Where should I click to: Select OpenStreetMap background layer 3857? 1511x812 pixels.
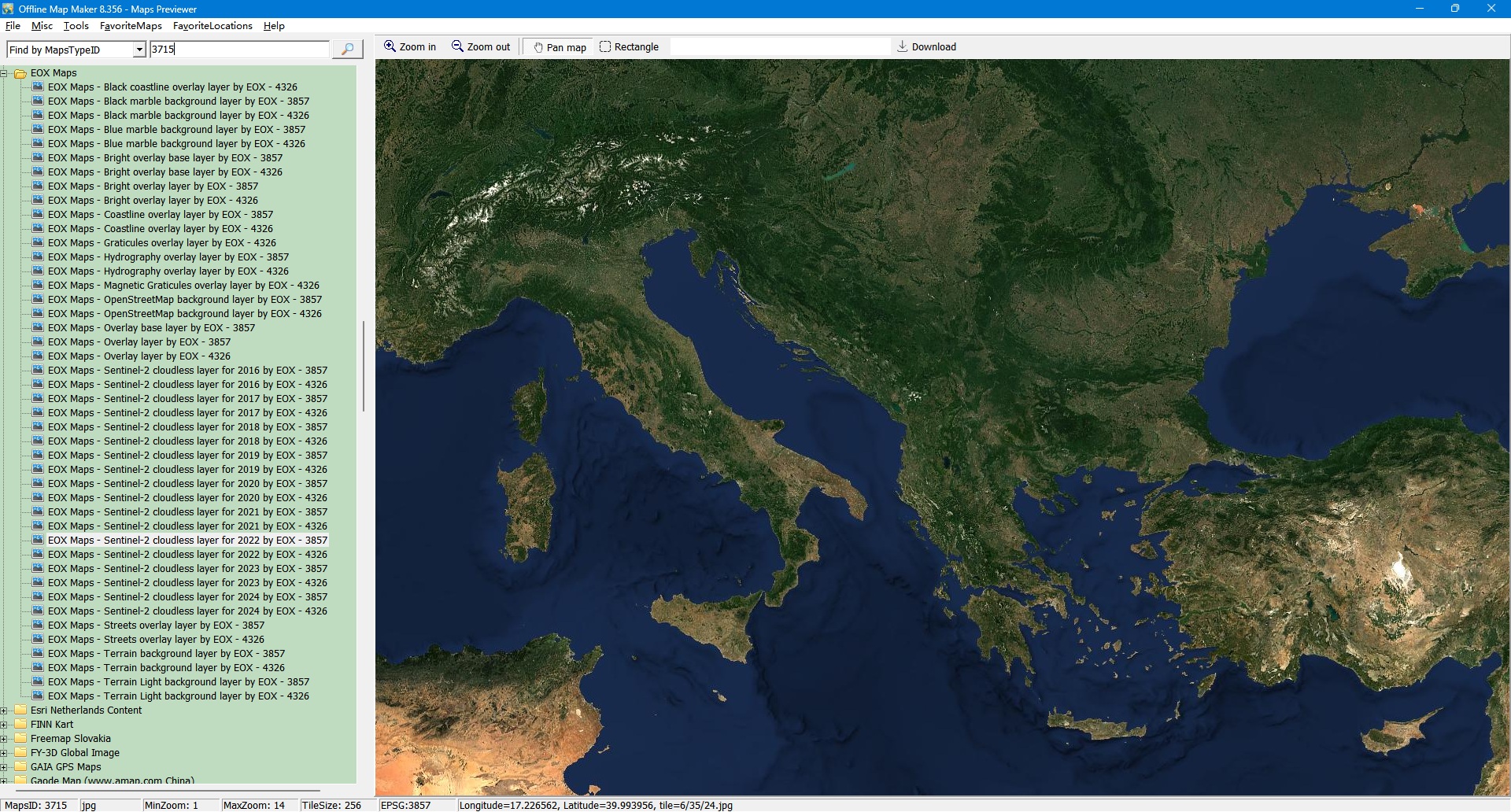point(184,300)
